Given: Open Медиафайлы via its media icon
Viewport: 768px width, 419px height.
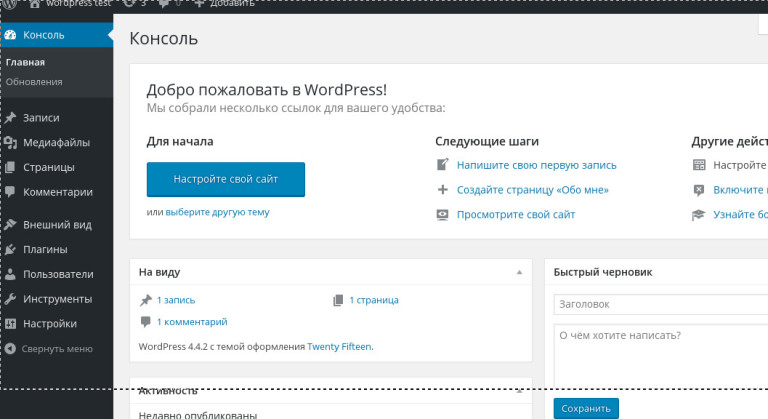Looking at the screenshot, I should (x=10, y=143).
